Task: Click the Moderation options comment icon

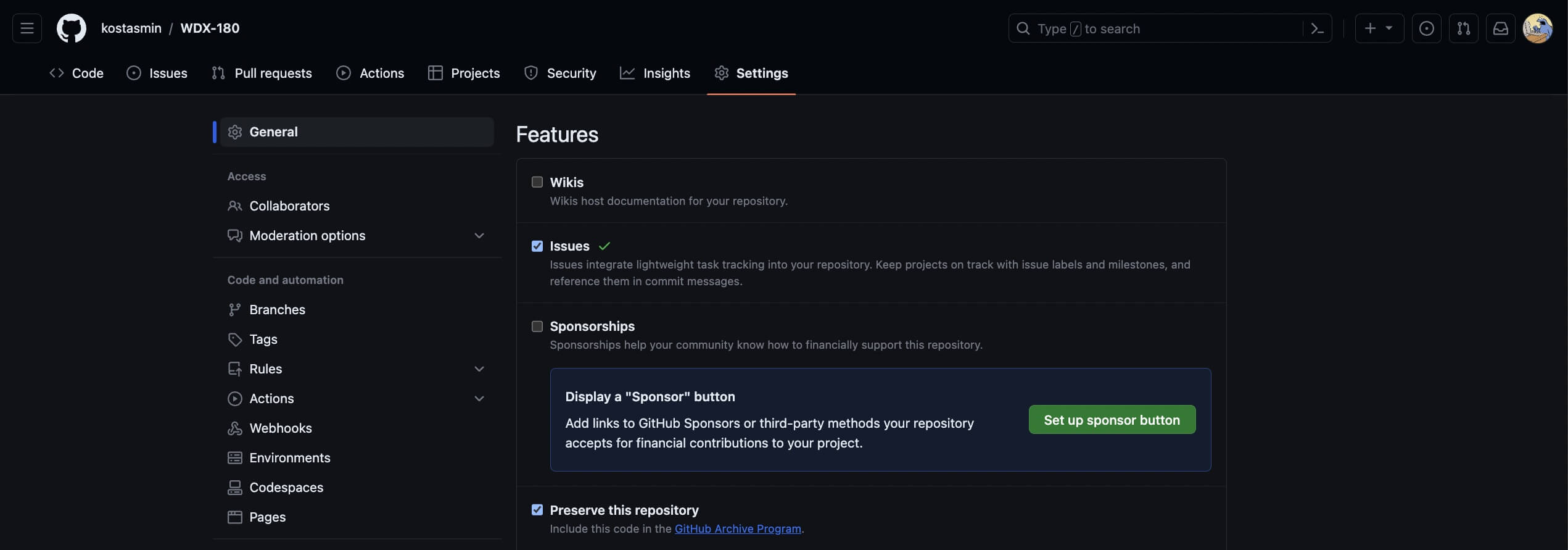Action: click(x=235, y=236)
